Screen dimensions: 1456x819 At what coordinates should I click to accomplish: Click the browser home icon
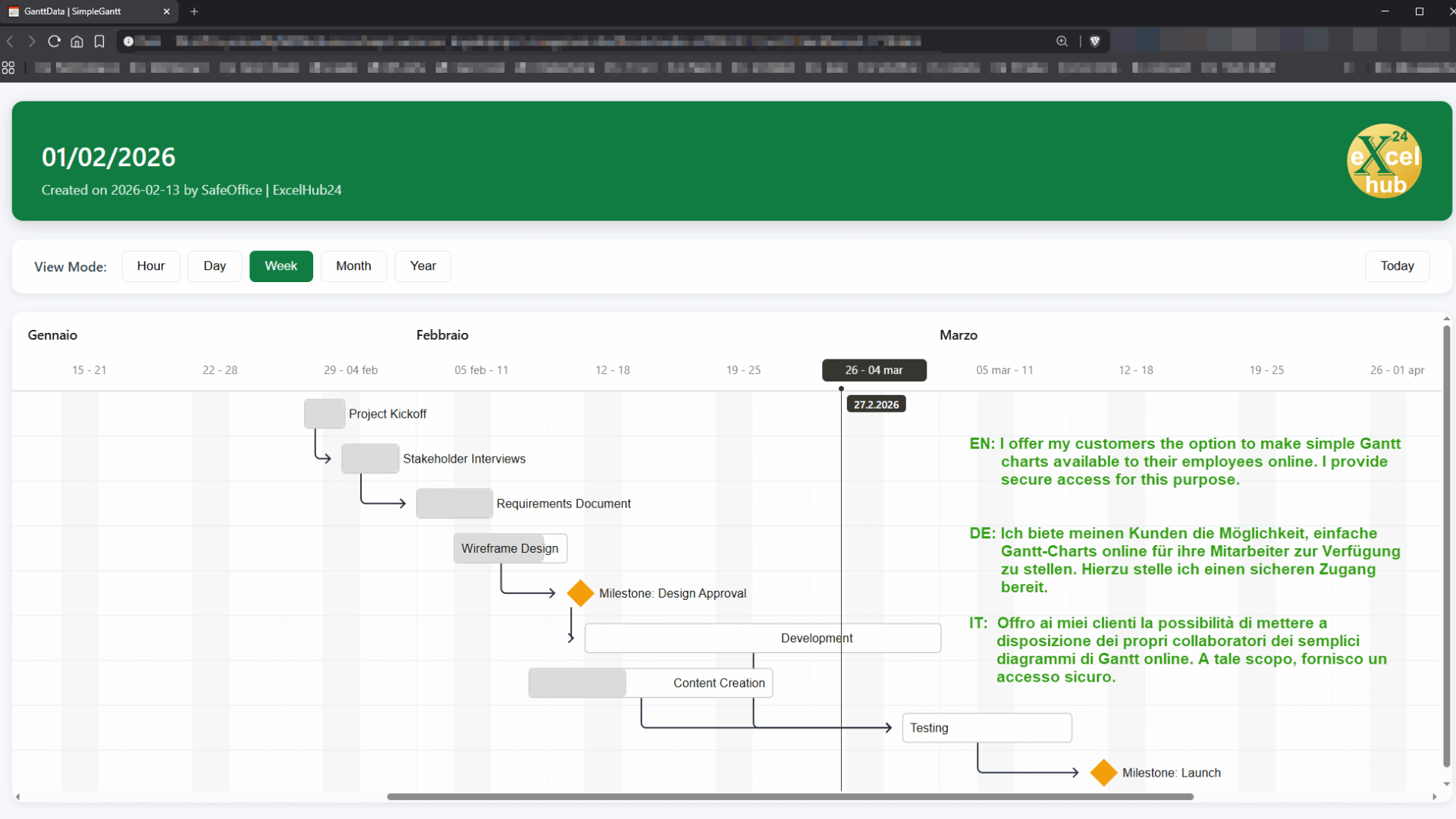77,42
